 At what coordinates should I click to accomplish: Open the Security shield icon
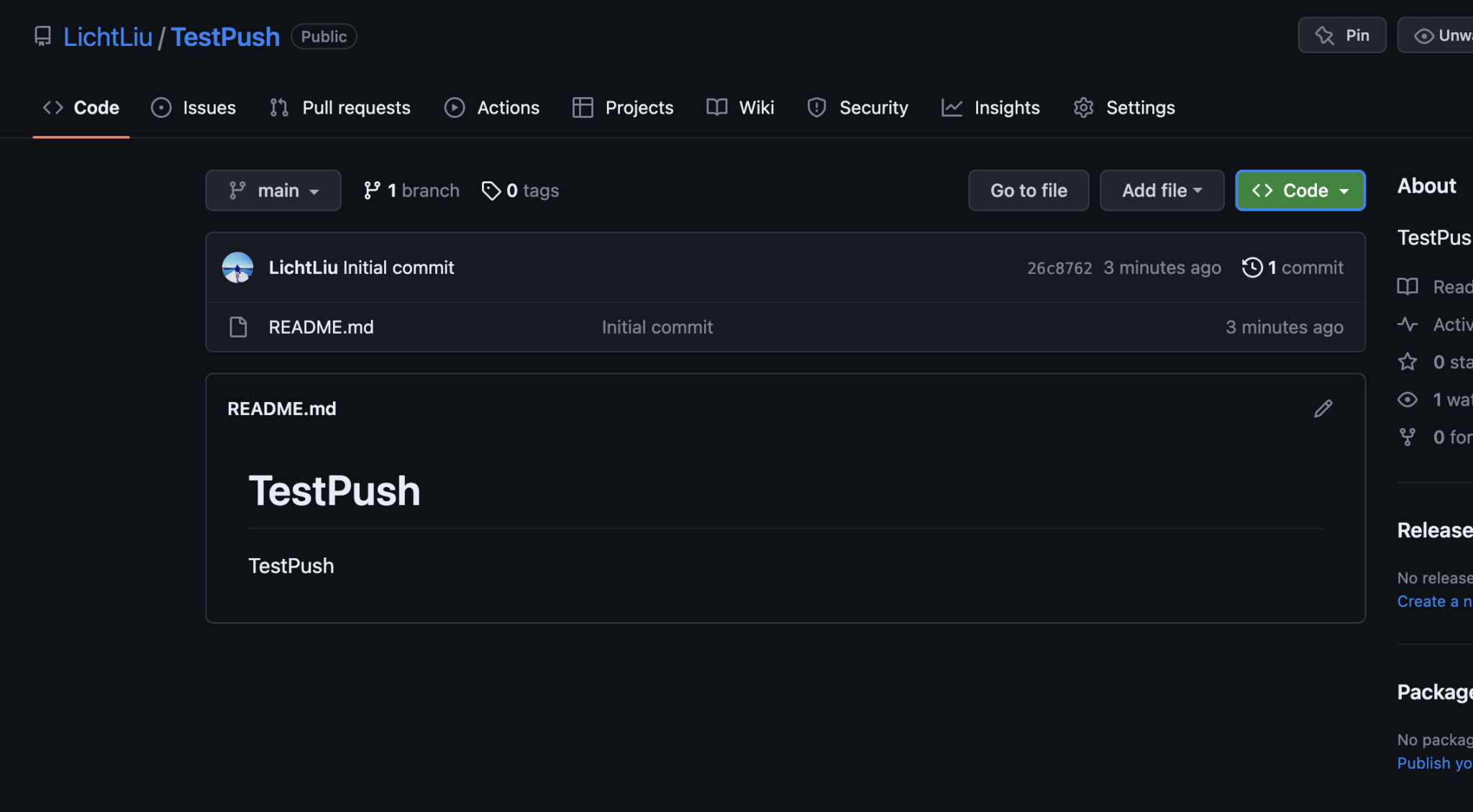[x=816, y=107]
